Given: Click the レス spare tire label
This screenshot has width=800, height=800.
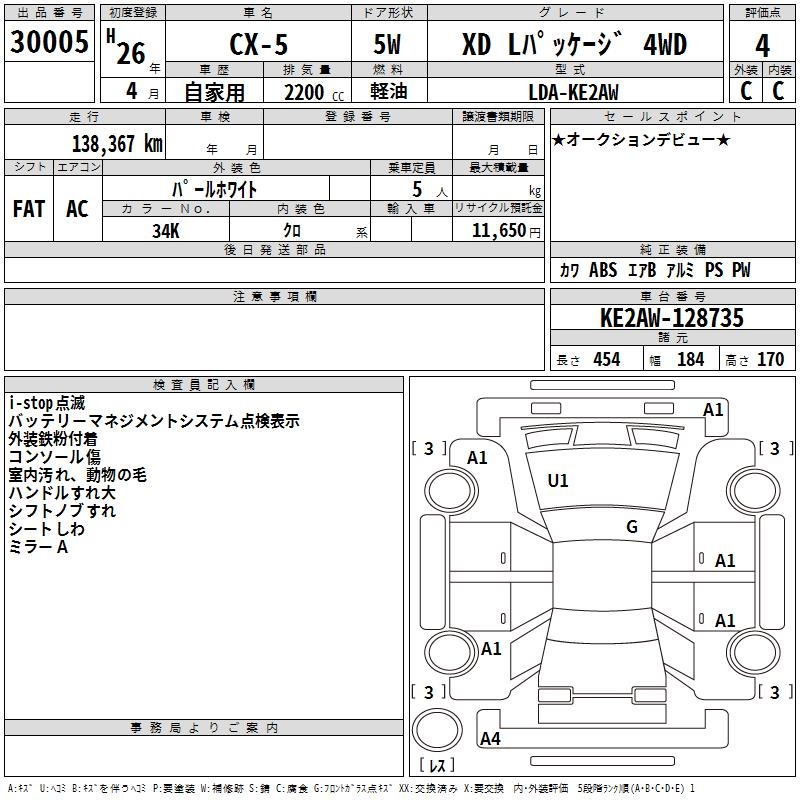Looking at the screenshot, I should 437,765.
